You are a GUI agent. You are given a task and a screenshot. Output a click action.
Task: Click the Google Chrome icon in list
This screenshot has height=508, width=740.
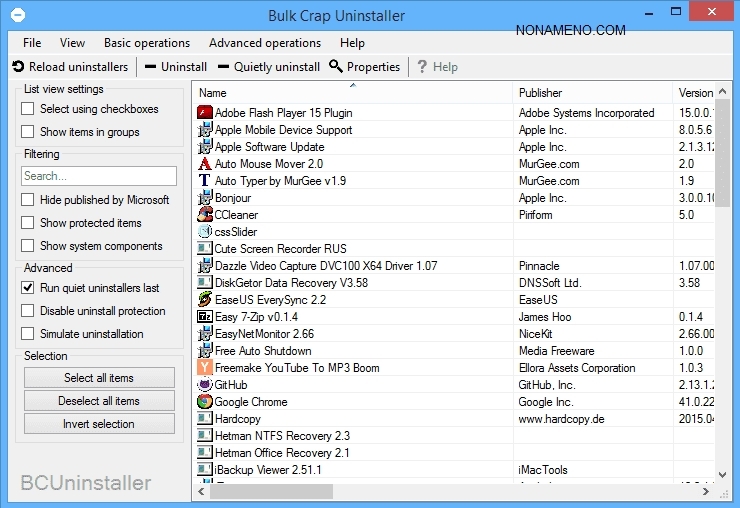(205, 402)
